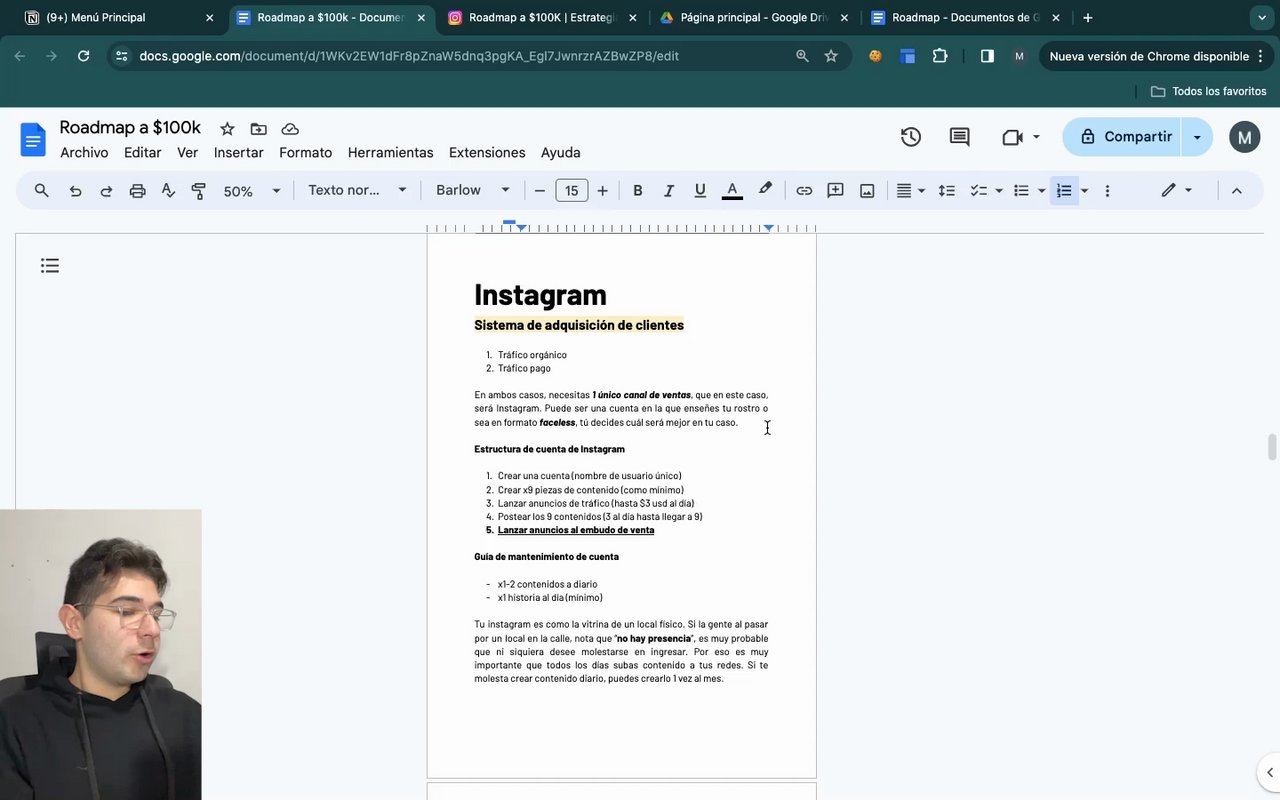Click the font size field showing 15

[x=571, y=190]
